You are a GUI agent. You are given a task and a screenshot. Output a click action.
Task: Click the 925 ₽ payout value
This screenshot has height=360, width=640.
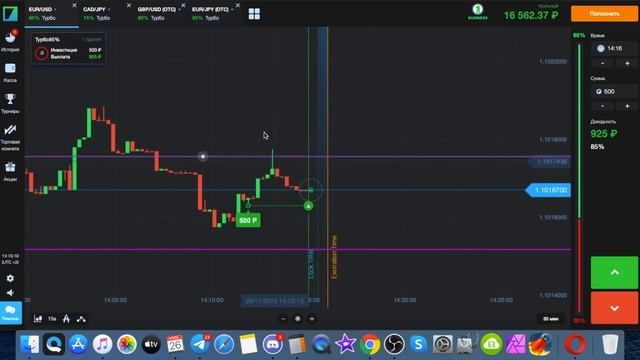[x=604, y=133]
